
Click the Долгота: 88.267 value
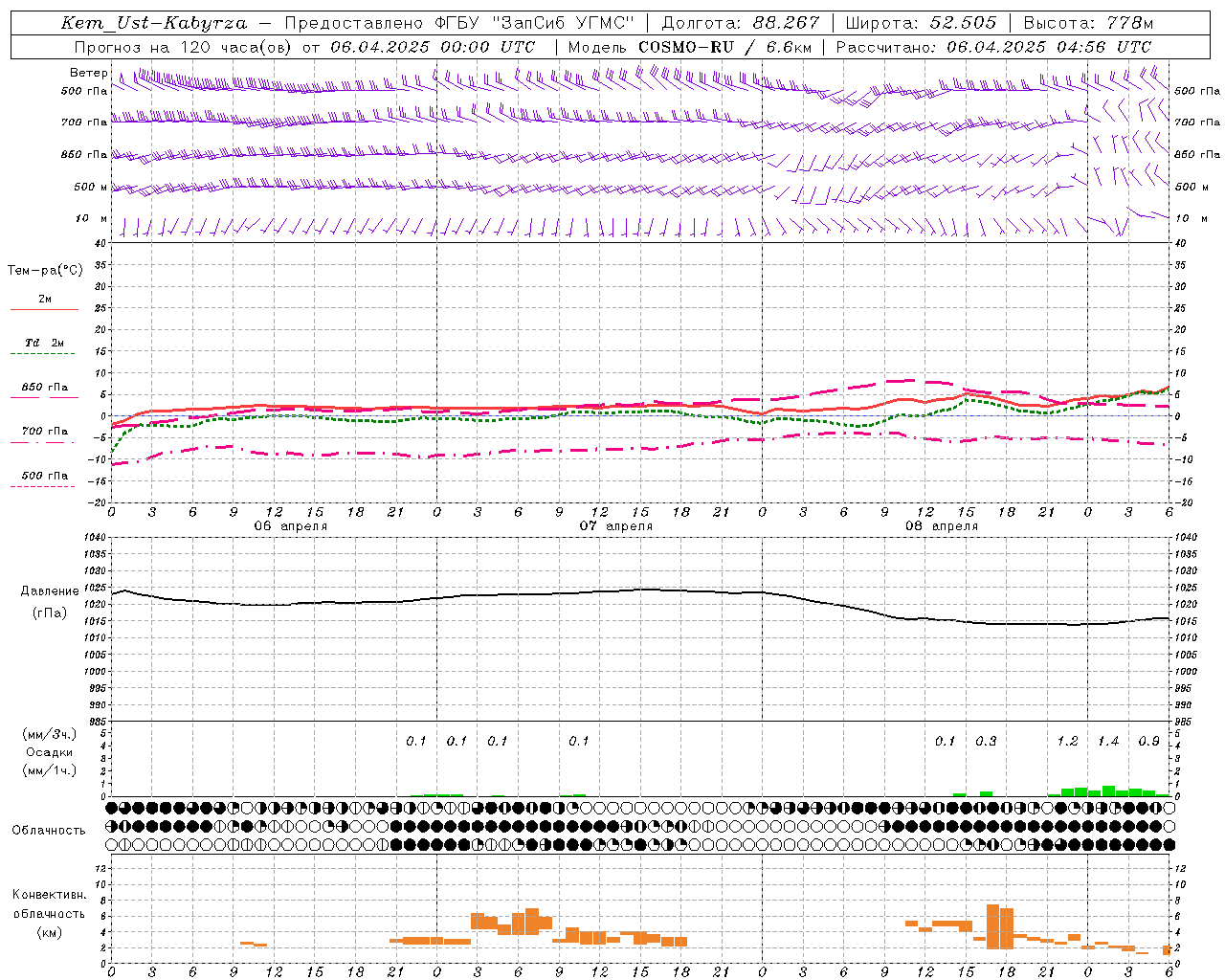[x=740, y=23]
